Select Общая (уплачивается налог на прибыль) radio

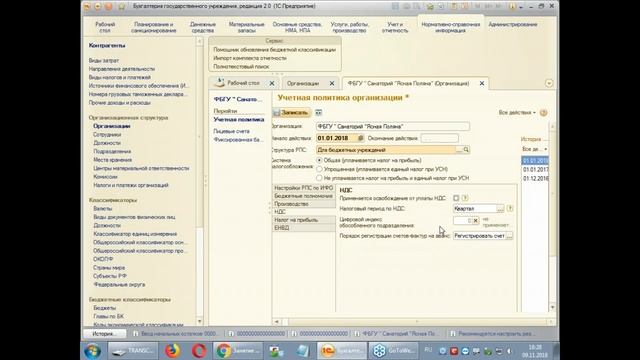(x=319, y=160)
